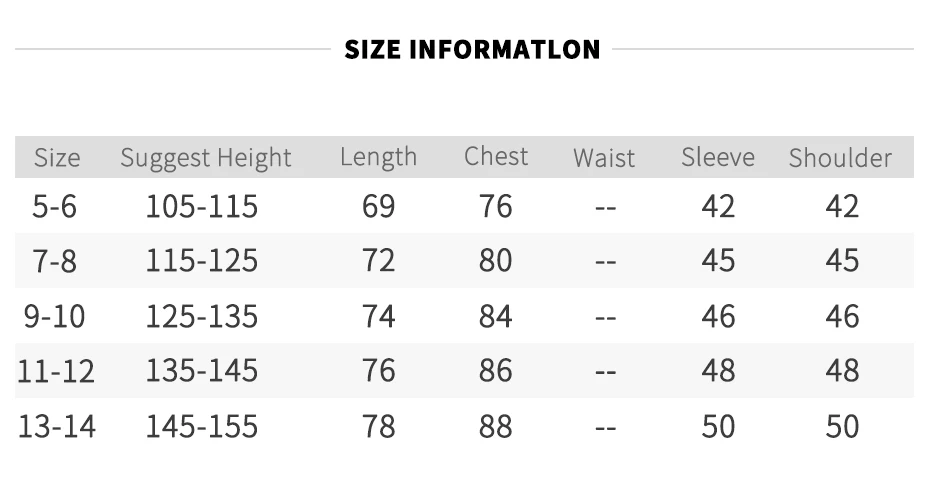Click the Sleeve column header
The width and height of the screenshot is (930, 498).
tap(718, 157)
